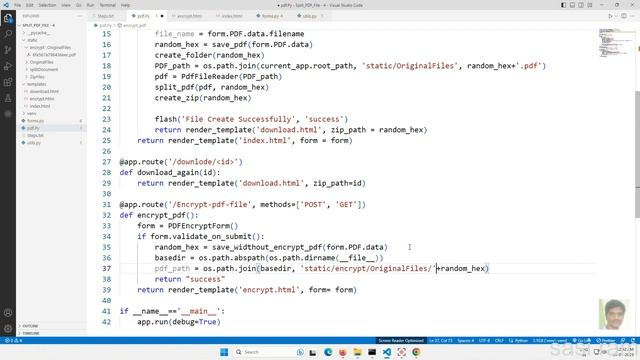The width and height of the screenshot is (640, 360).
Task: Click the feedback icon in status bar
Action: 623,340
